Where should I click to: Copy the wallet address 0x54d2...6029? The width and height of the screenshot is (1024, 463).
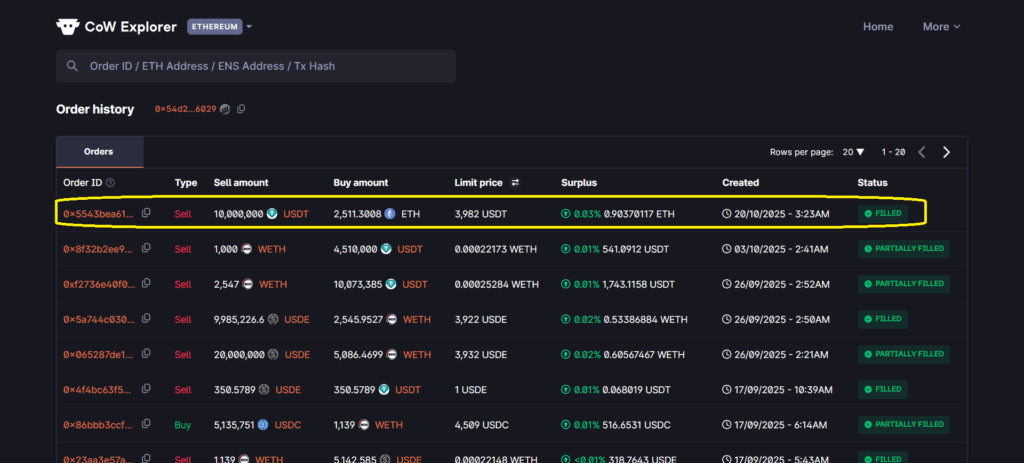point(240,109)
